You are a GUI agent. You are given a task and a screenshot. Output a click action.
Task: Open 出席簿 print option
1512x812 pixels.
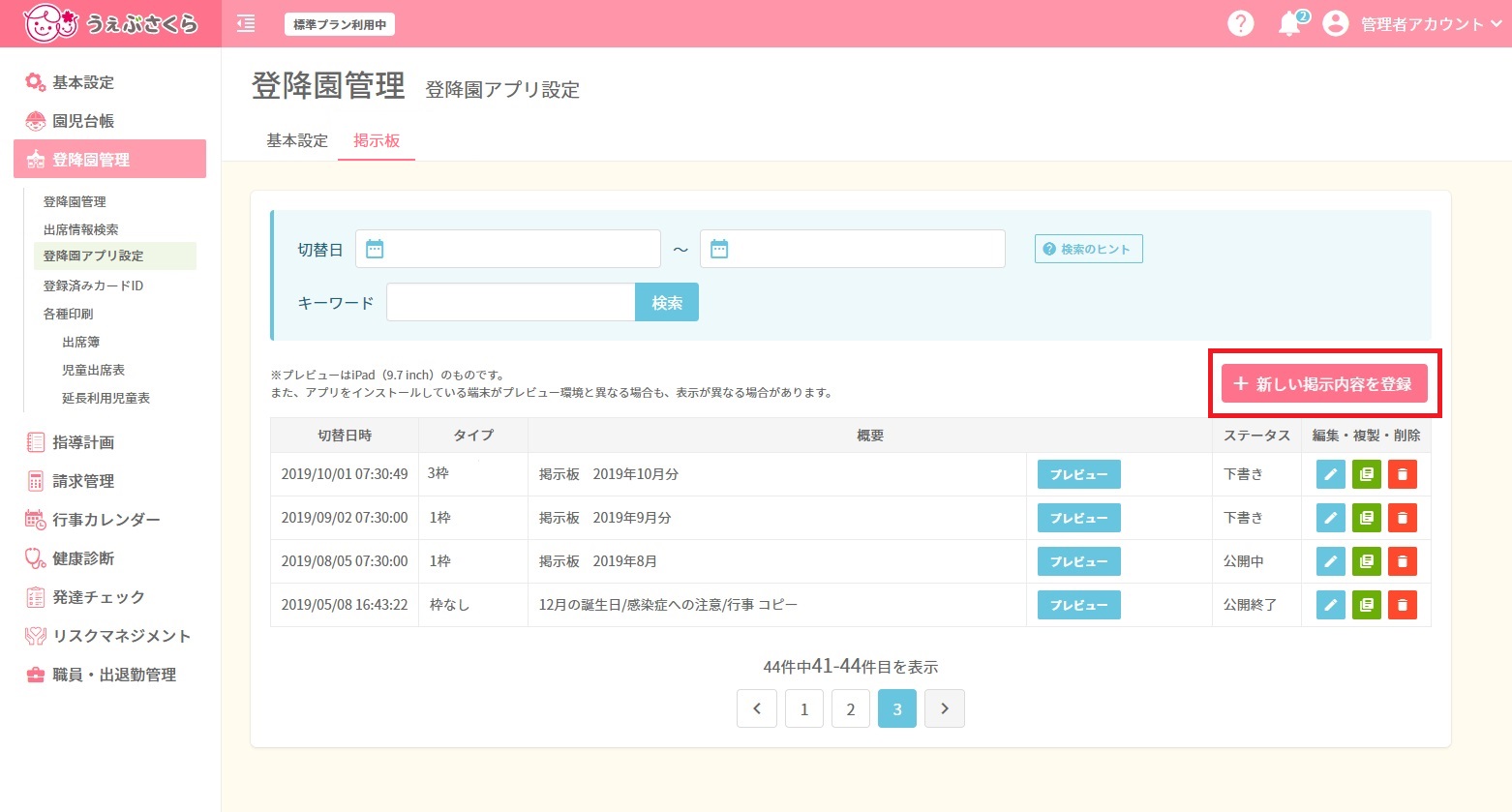(80, 342)
